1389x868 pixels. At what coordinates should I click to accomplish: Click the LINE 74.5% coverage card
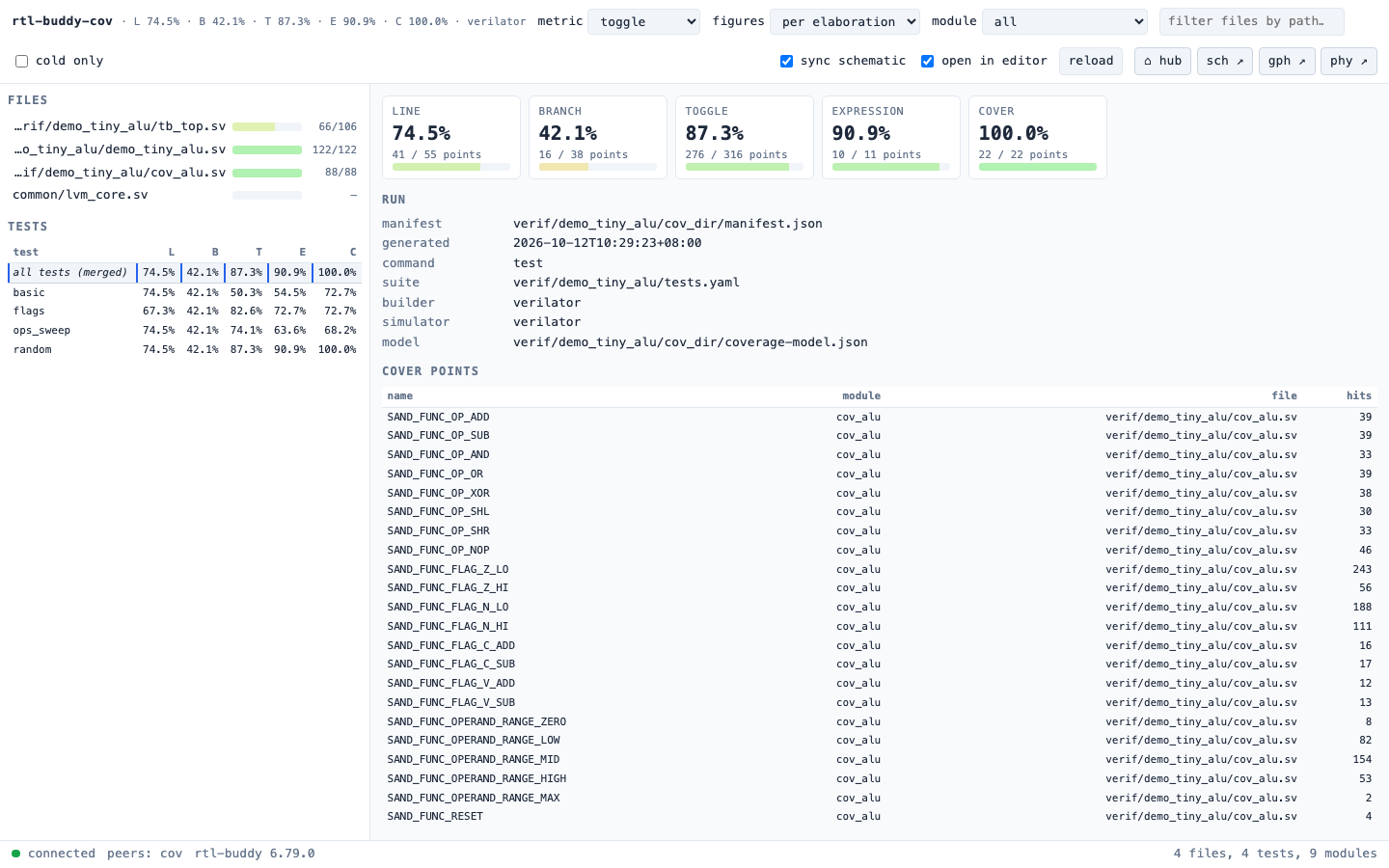point(451,137)
